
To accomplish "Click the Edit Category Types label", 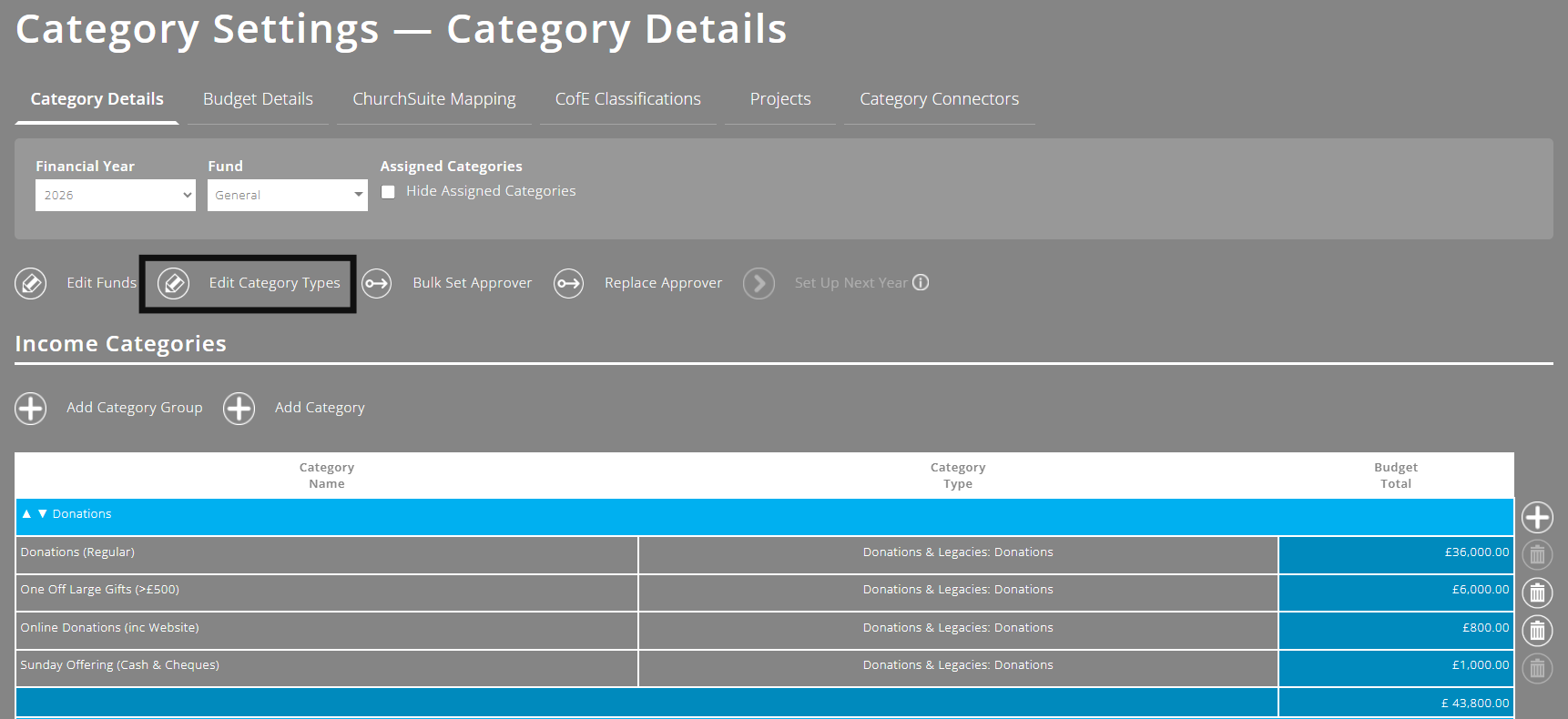I will [274, 283].
